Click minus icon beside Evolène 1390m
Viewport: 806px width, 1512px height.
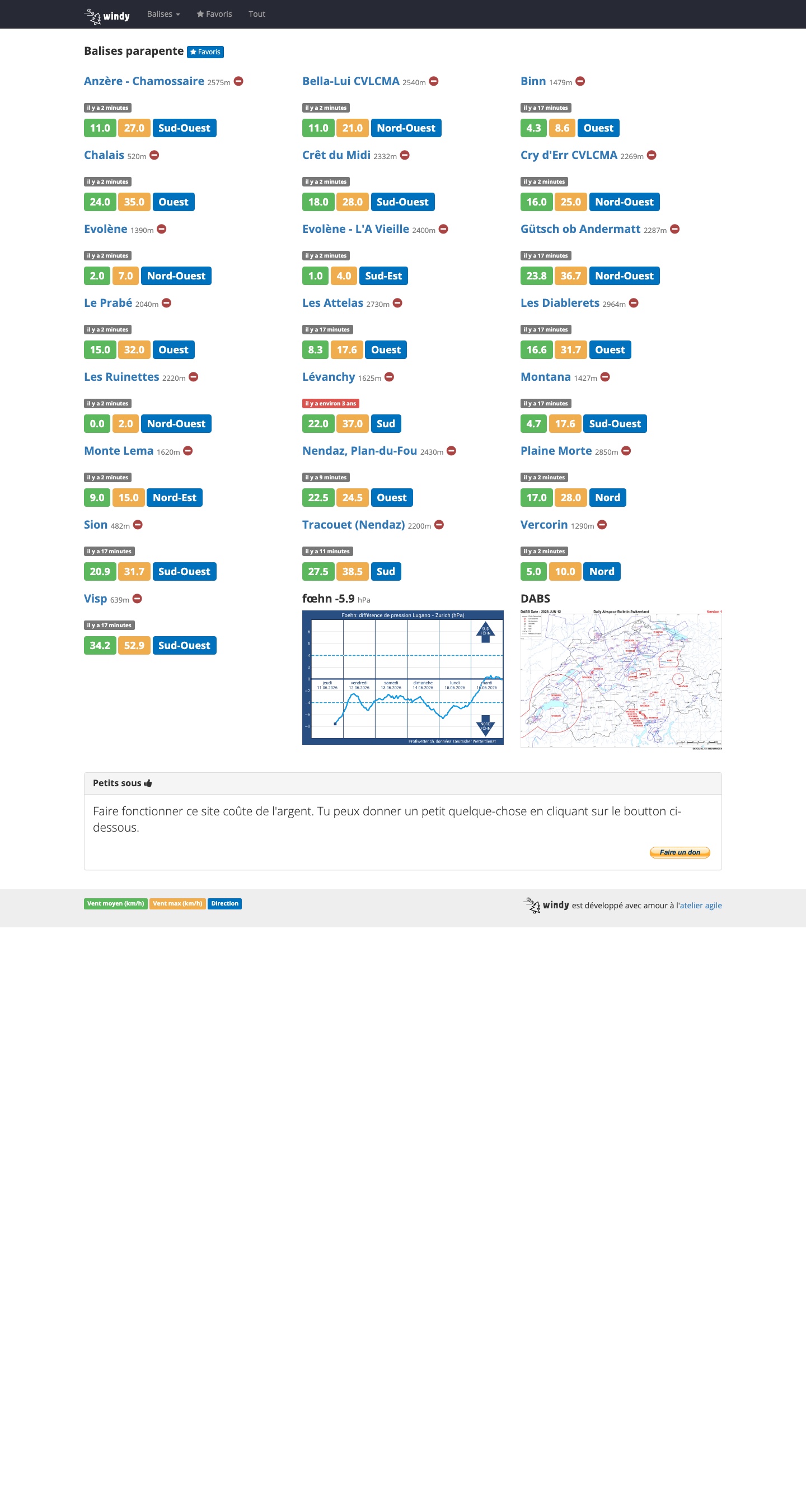point(162,230)
